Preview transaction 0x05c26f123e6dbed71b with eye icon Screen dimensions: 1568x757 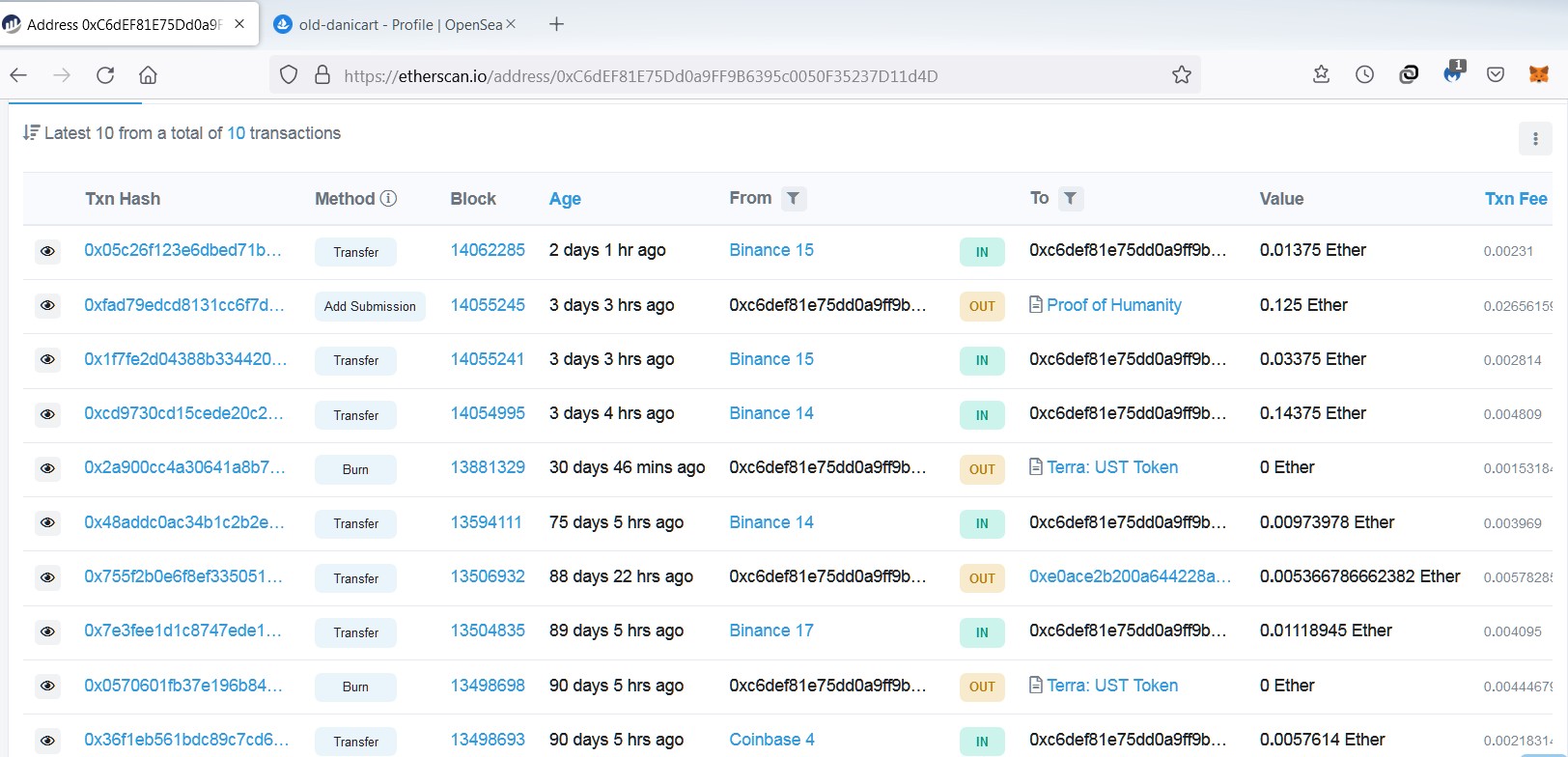pyautogui.click(x=47, y=251)
